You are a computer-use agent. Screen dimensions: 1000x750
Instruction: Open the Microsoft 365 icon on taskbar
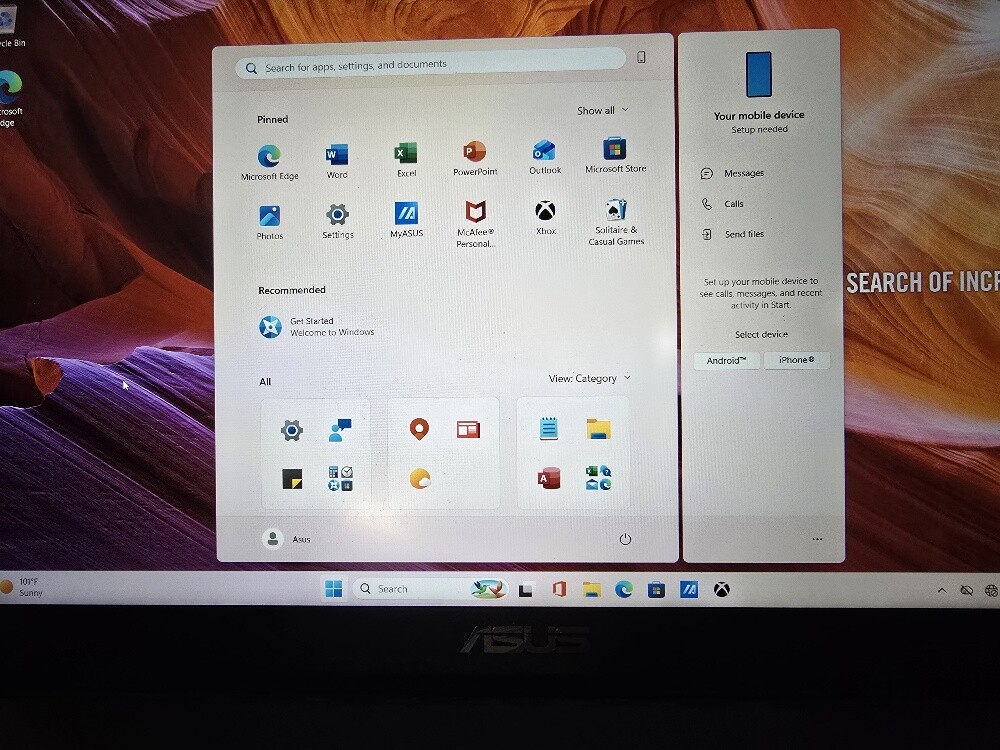point(559,589)
